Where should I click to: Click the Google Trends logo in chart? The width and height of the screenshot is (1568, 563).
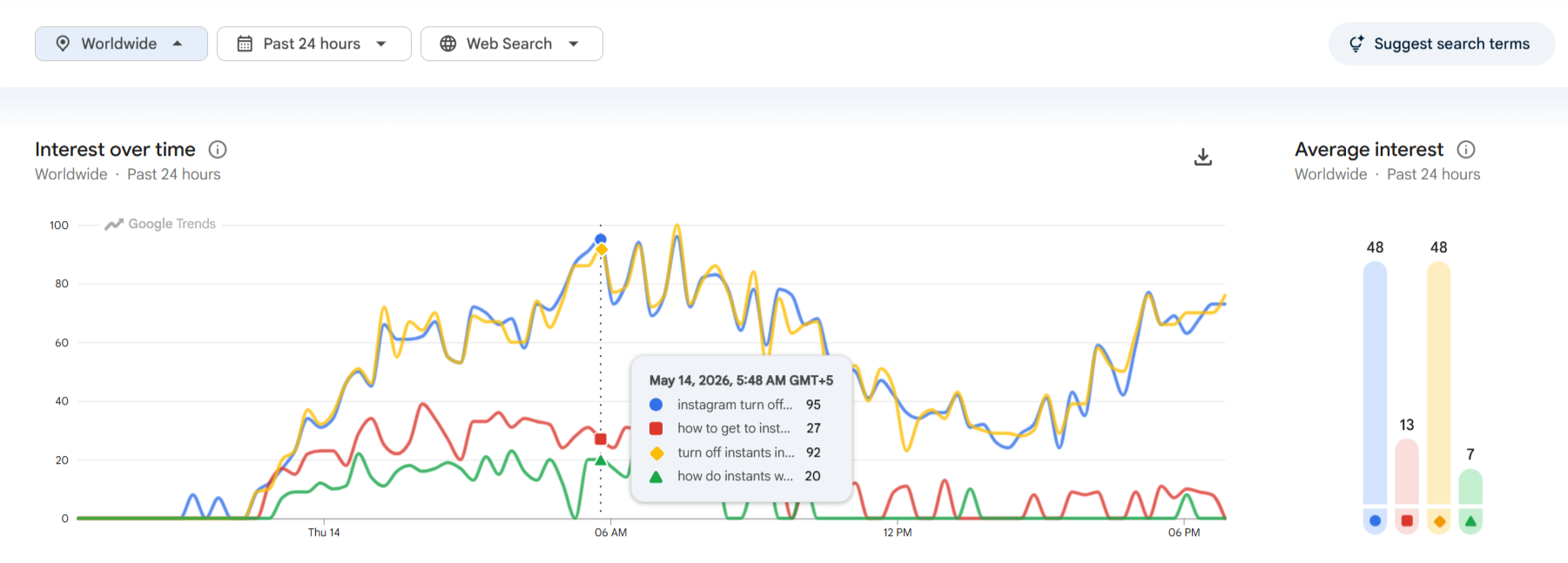point(160,224)
